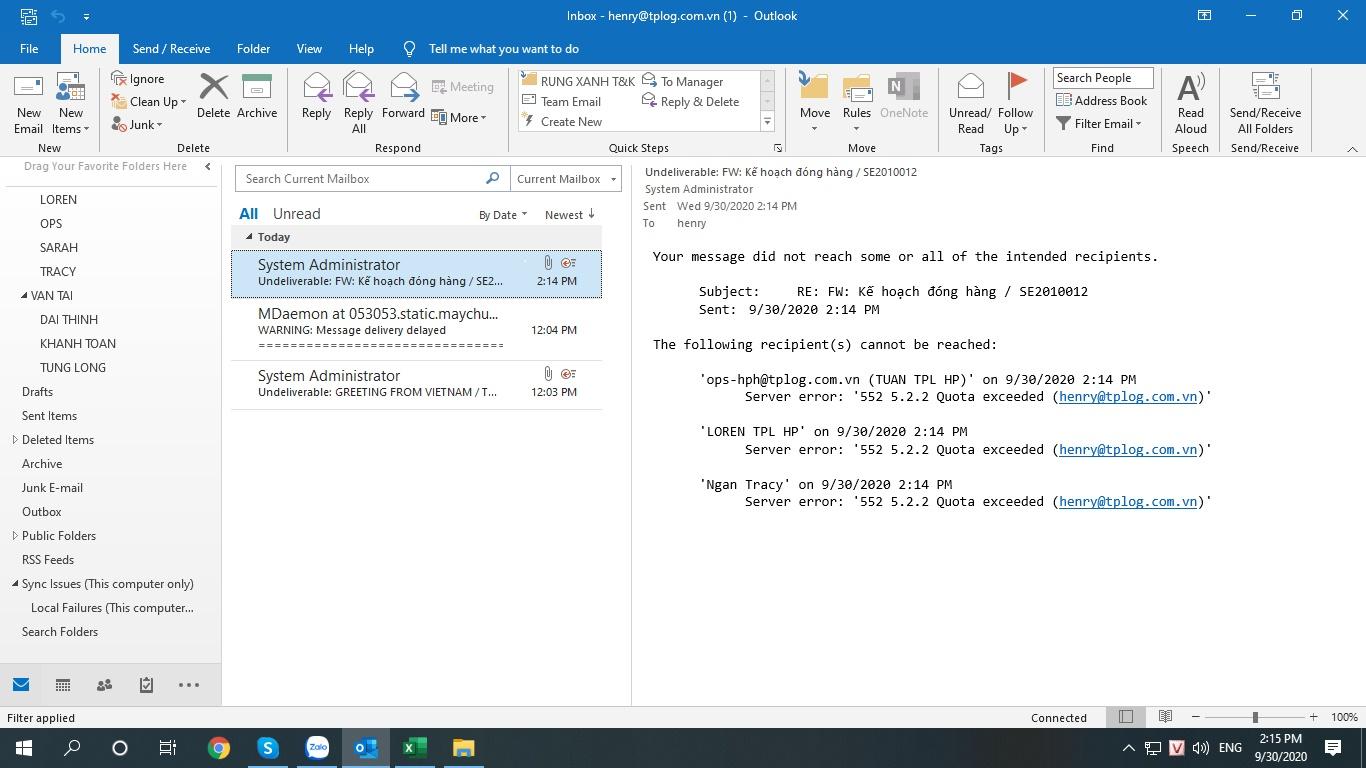
Task: Open the KHANH TOAN folder
Action: click(78, 344)
